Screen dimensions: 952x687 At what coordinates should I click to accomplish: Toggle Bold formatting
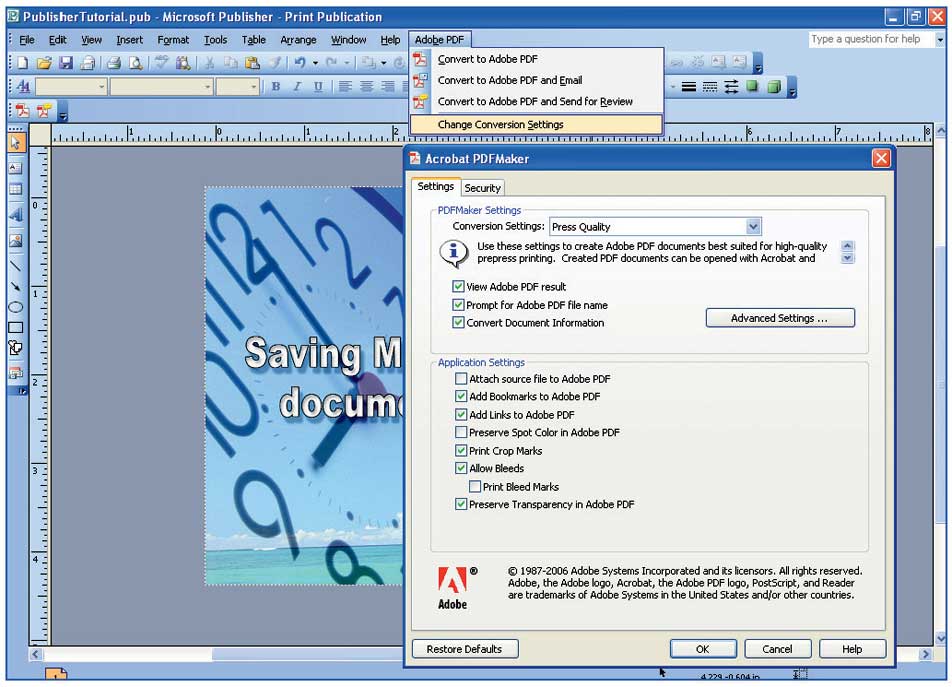276,86
